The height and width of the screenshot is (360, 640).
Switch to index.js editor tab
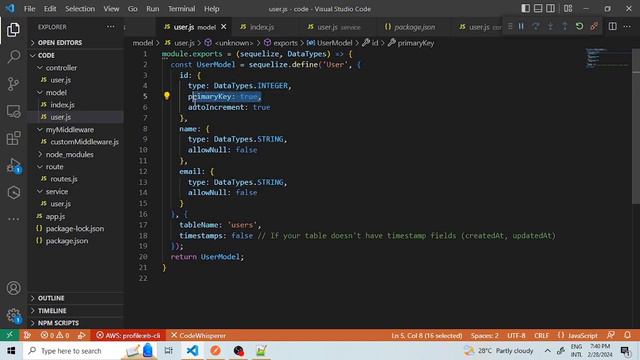(262, 27)
